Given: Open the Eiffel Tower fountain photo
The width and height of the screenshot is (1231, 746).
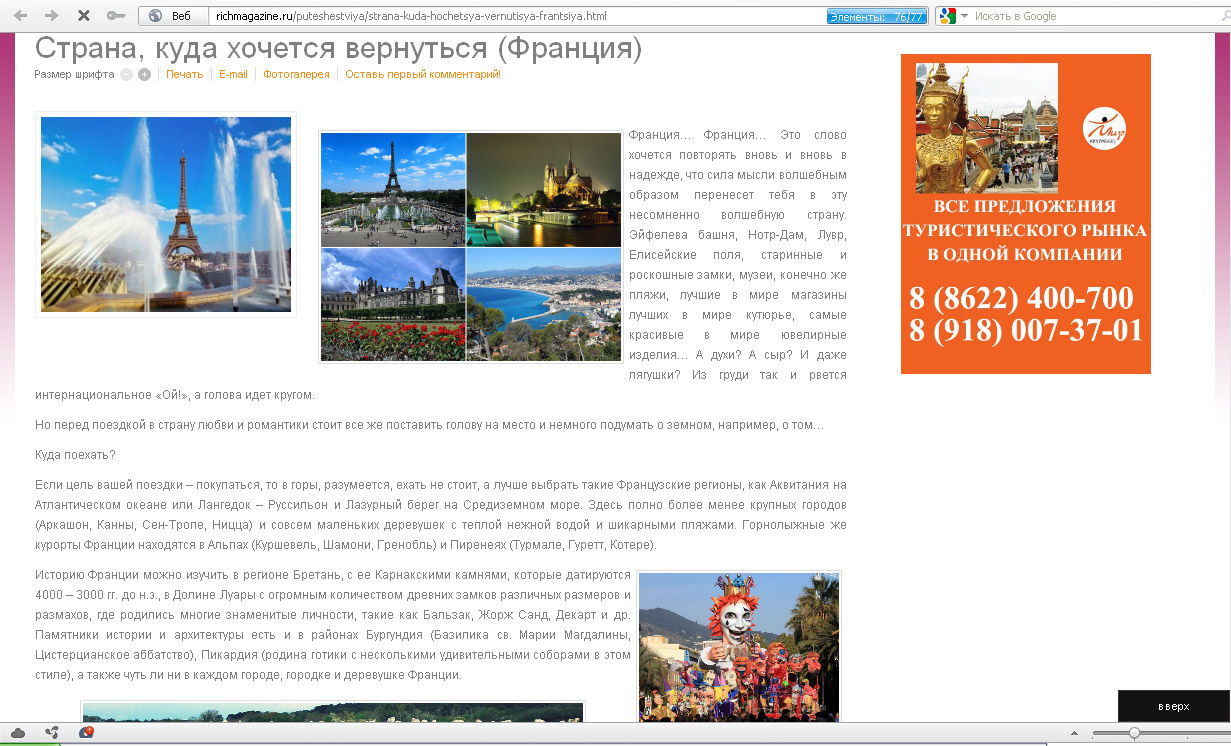Looking at the screenshot, I should click(166, 214).
